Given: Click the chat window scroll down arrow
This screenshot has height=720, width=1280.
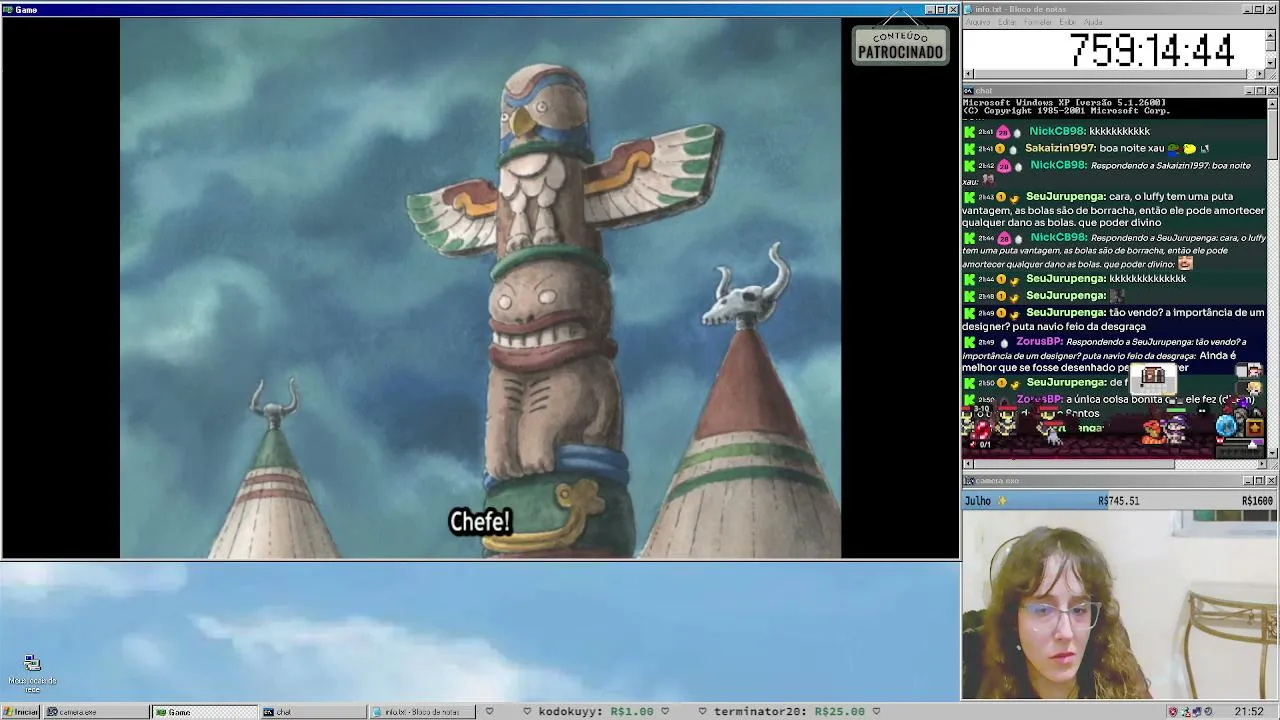Looking at the screenshot, I should pyautogui.click(x=1272, y=453).
